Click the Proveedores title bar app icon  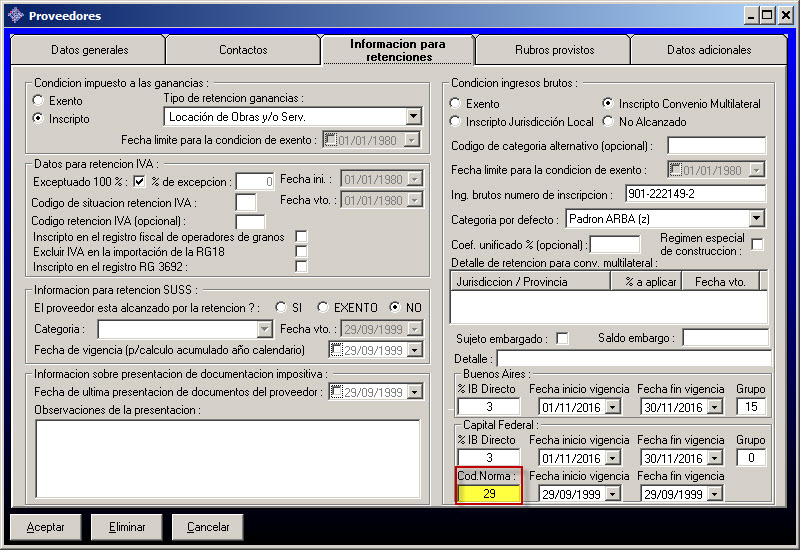click(x=15, y=15)
